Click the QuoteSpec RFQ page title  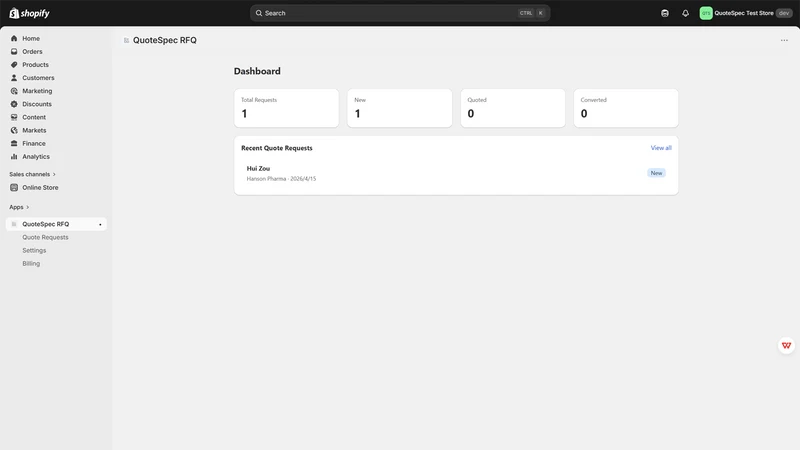point(165,40)
